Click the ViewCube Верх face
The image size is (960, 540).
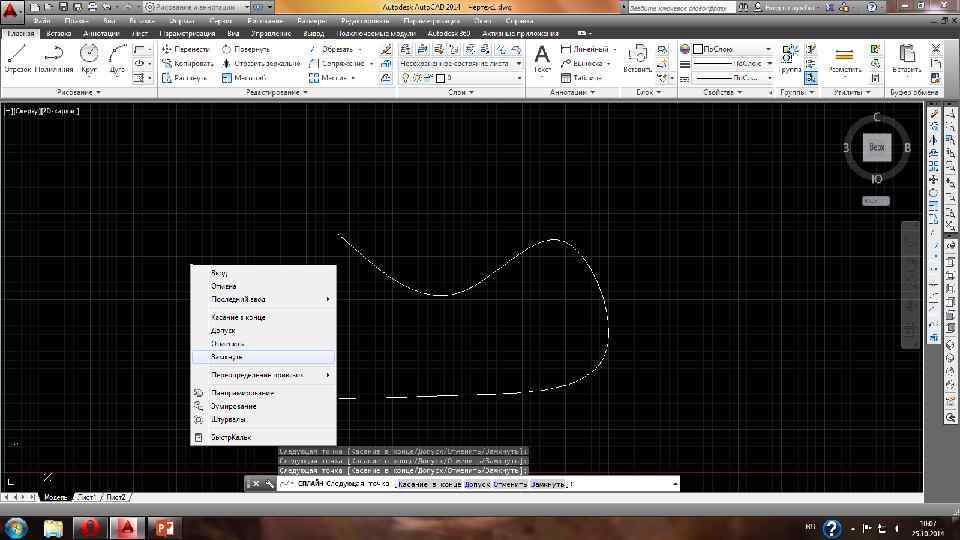pos(876,147)
